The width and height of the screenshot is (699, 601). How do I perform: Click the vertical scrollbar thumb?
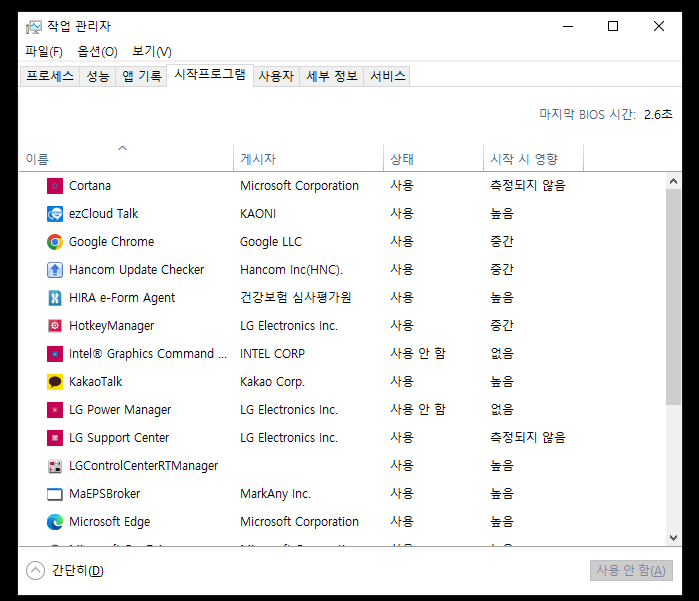coord(673,297)
